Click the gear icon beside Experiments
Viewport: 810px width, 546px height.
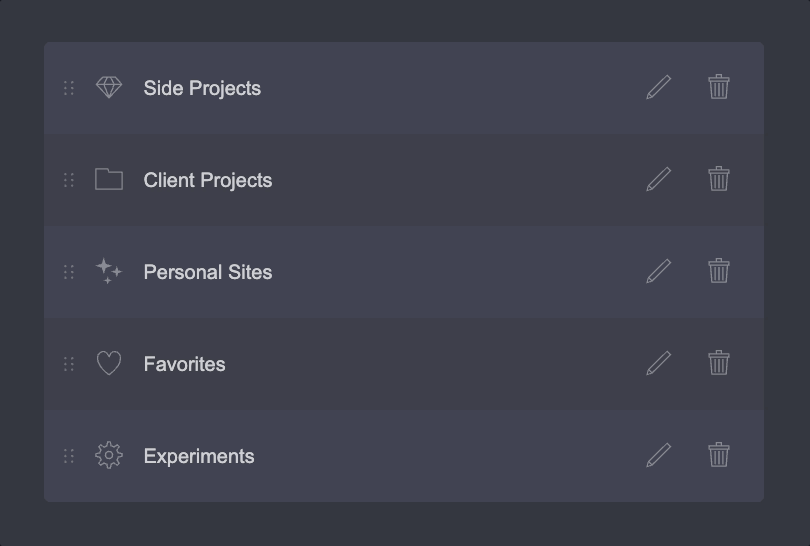tap(109, 455)
